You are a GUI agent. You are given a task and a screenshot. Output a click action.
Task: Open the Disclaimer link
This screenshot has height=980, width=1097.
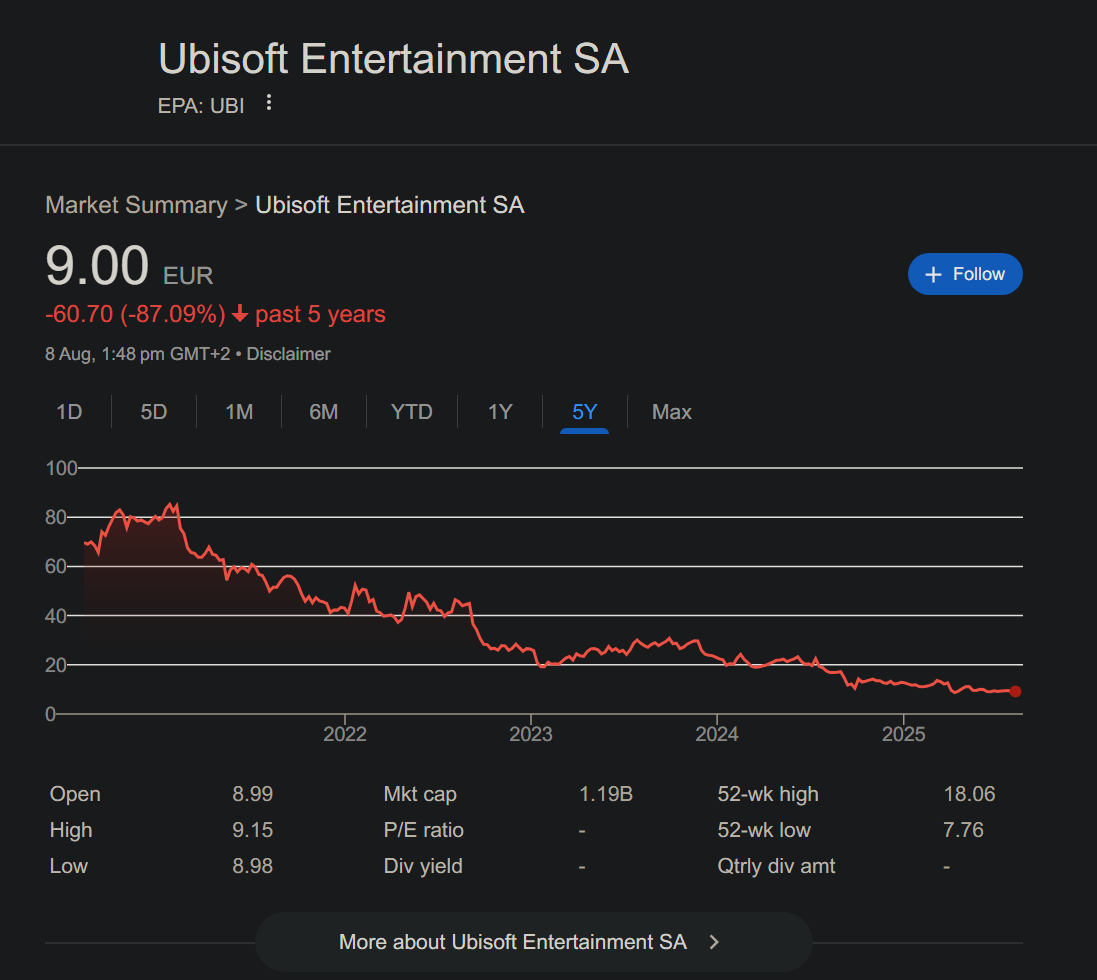pos(288,354)
